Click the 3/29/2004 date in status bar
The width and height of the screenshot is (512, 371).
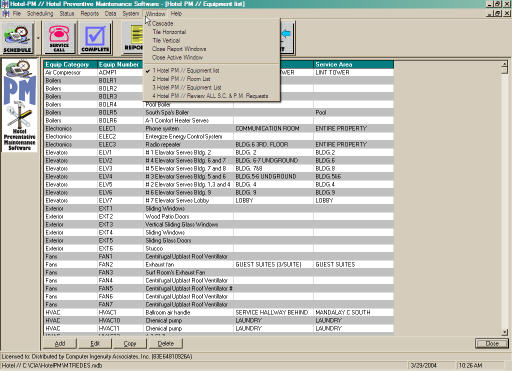423,365
